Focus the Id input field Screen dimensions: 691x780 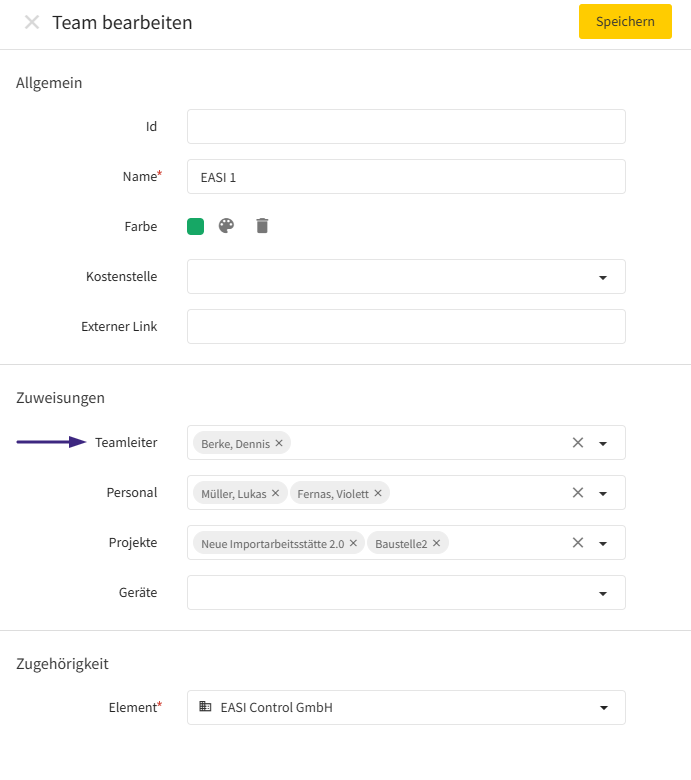click(406, 126)
